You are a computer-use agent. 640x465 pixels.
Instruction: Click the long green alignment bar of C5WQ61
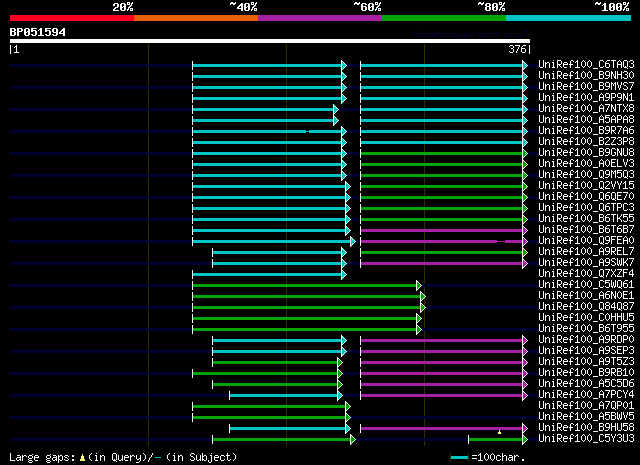307,285
